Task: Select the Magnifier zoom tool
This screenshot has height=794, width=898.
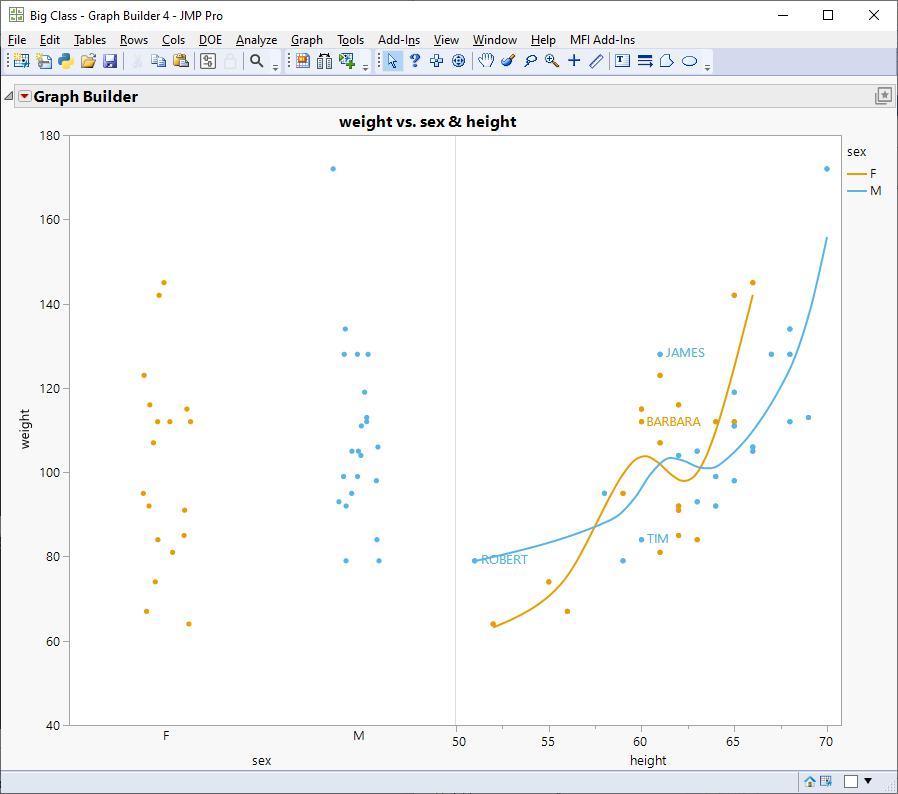Action: (x=552, y=61)
